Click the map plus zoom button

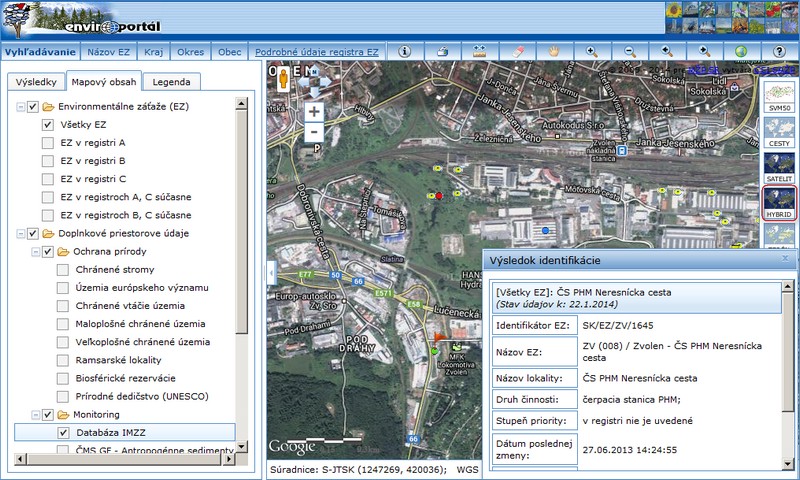click(314, 112)
